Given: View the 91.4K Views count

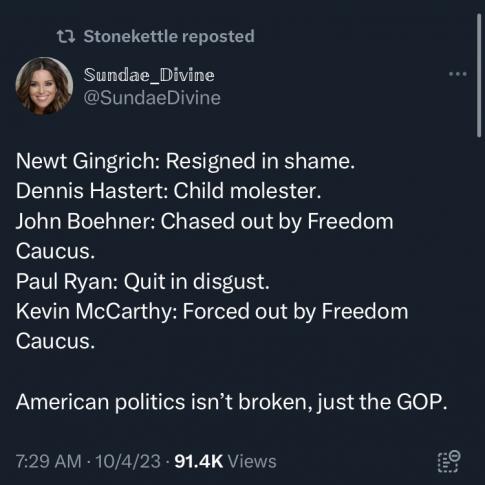Looking at the screenshot, I should pos(226,462).
